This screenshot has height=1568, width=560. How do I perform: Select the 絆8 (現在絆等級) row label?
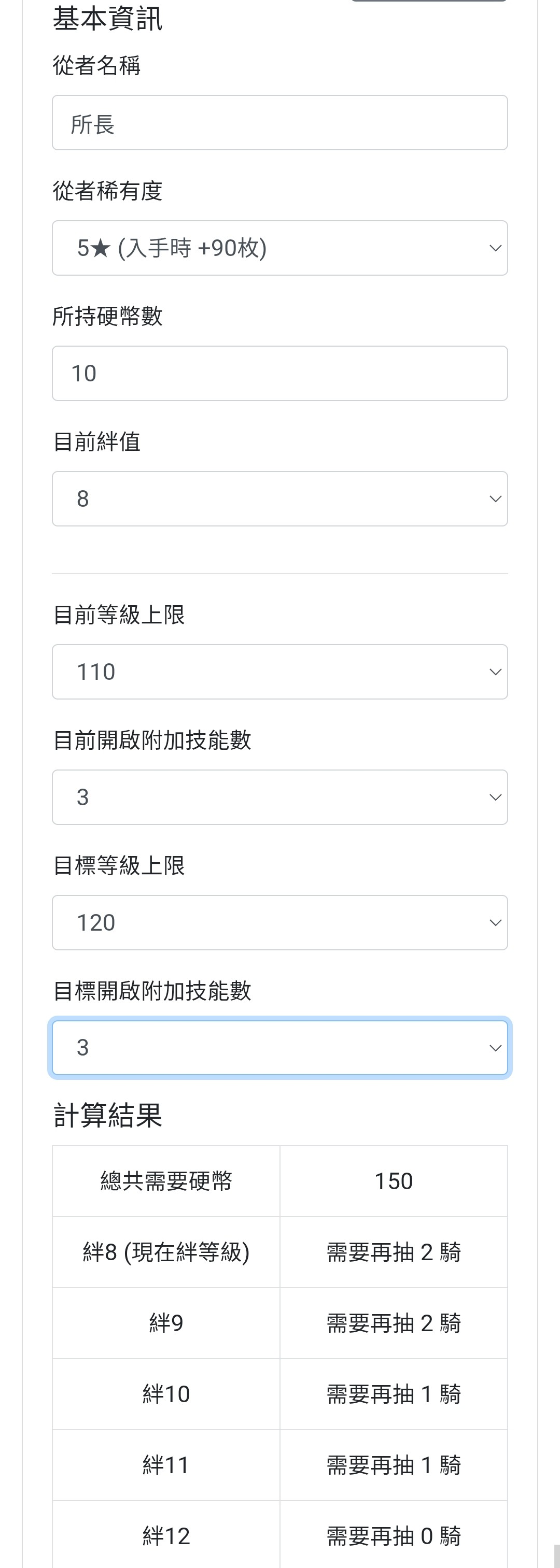[x=166, y=1253]
